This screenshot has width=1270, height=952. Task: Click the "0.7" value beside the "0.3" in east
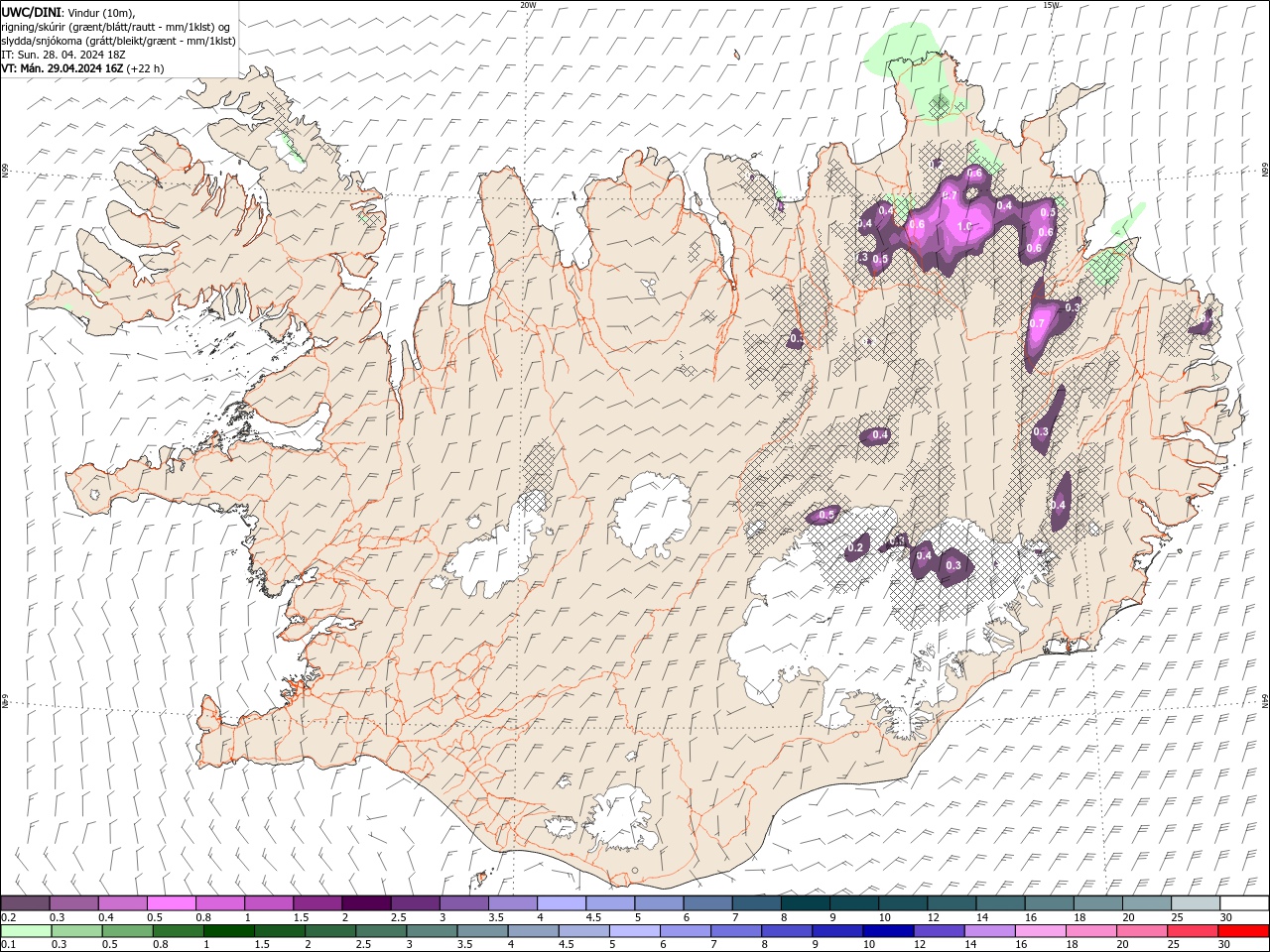1038,323
